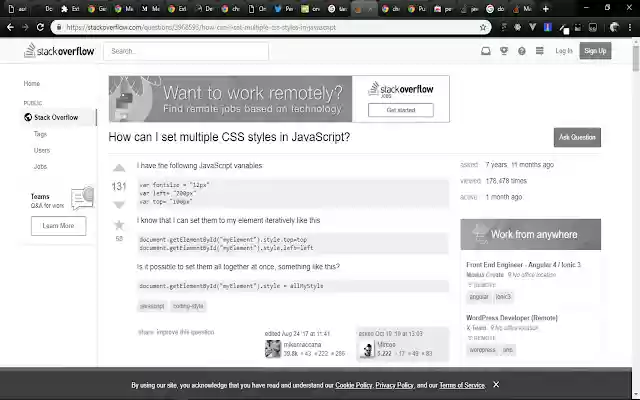Click the coding-style tag

click(188, 306)
